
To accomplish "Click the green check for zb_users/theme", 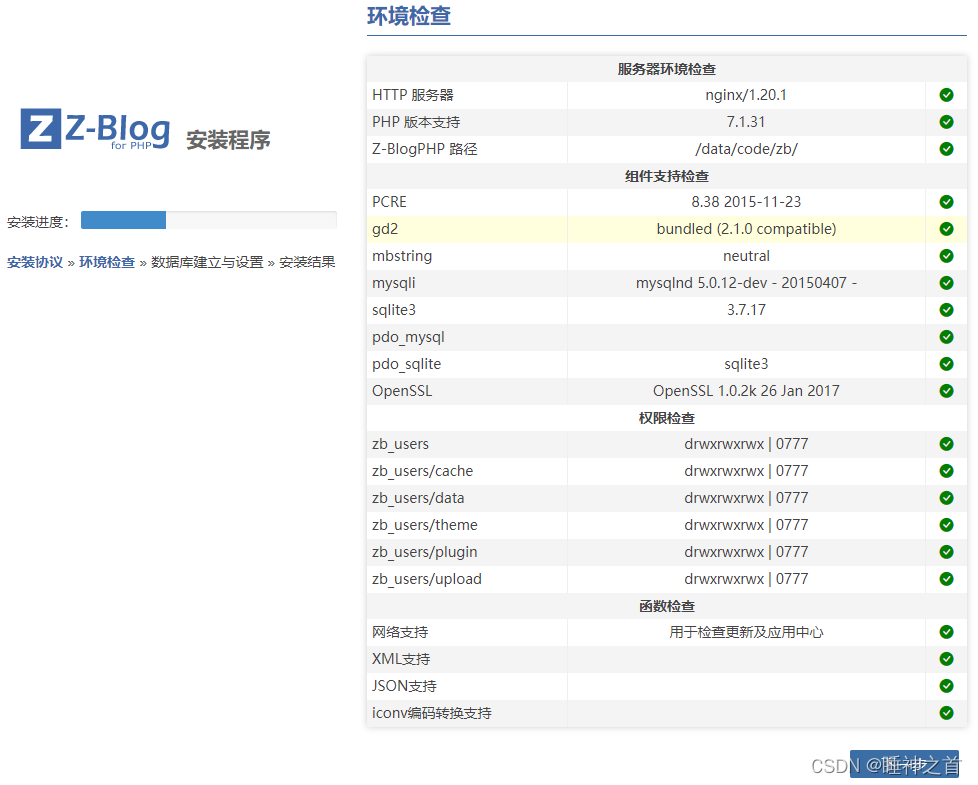I will [946, 525].
